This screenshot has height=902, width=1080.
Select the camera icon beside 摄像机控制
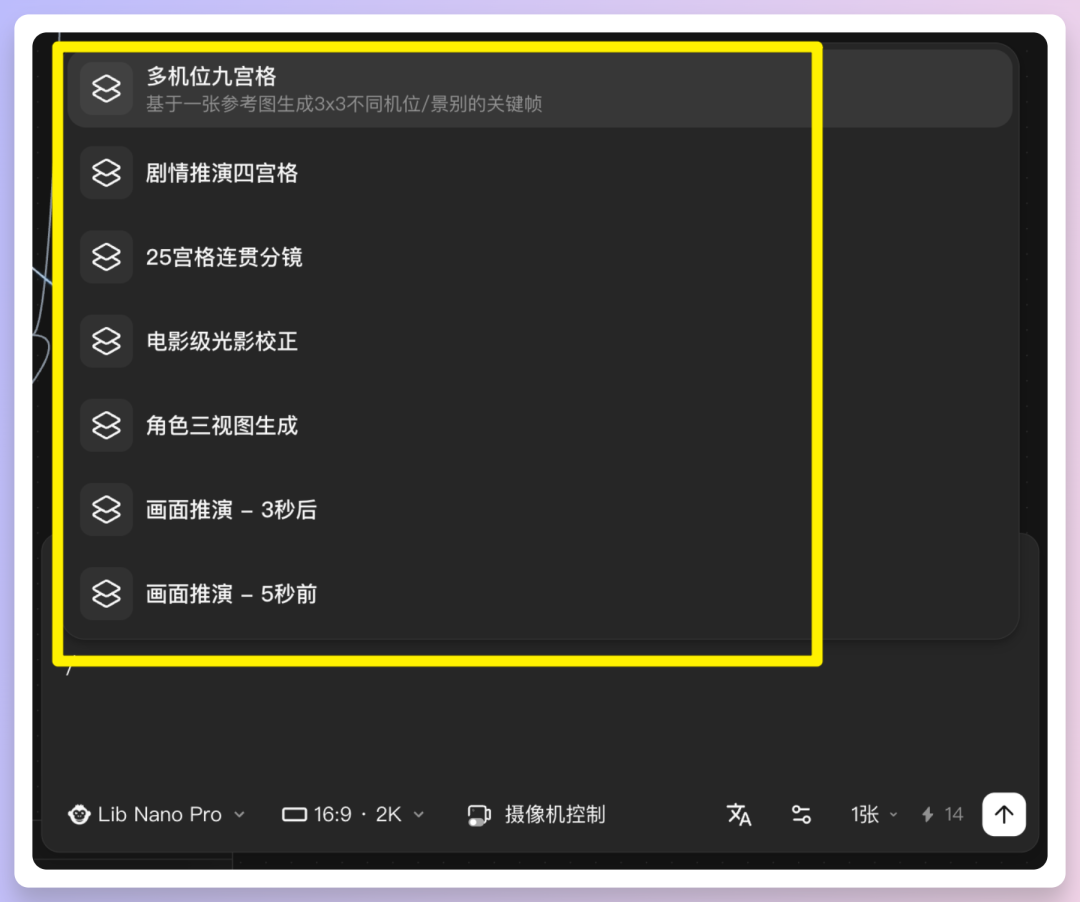pyautogui.click(x=478, y=814)
